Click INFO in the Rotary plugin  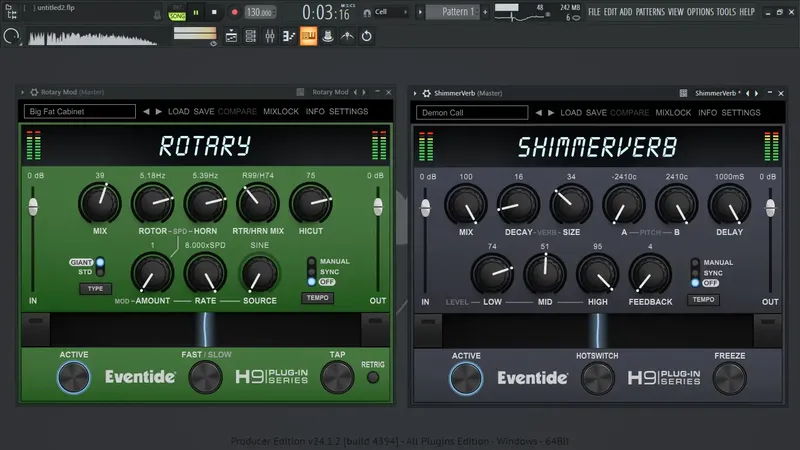click(x=315, y=111)
